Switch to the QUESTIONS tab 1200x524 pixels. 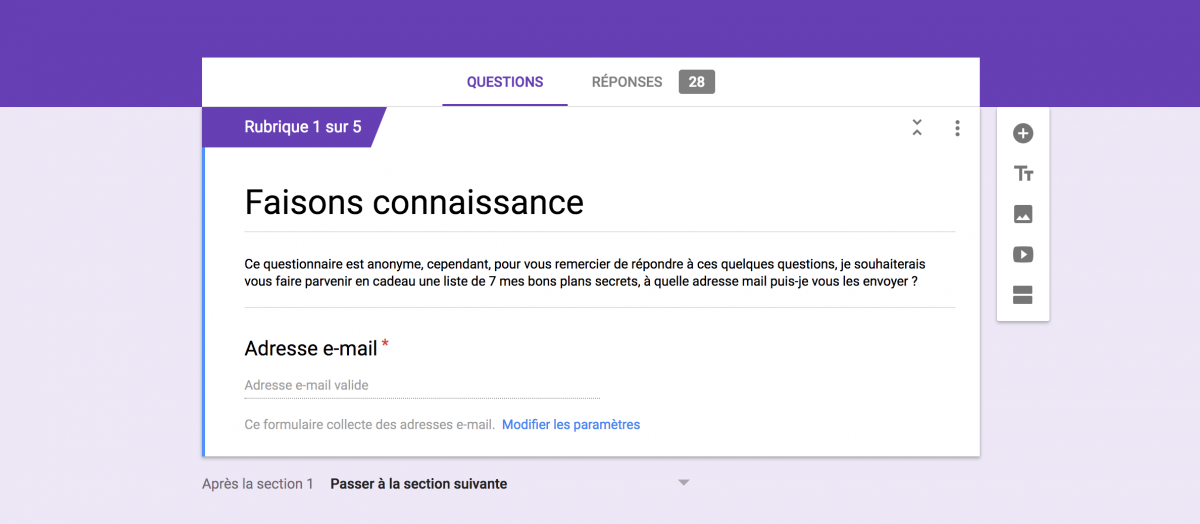505,82
